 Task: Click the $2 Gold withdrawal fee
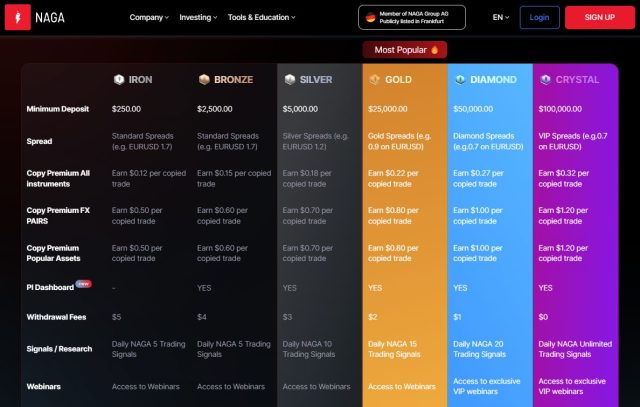point(372,317)
